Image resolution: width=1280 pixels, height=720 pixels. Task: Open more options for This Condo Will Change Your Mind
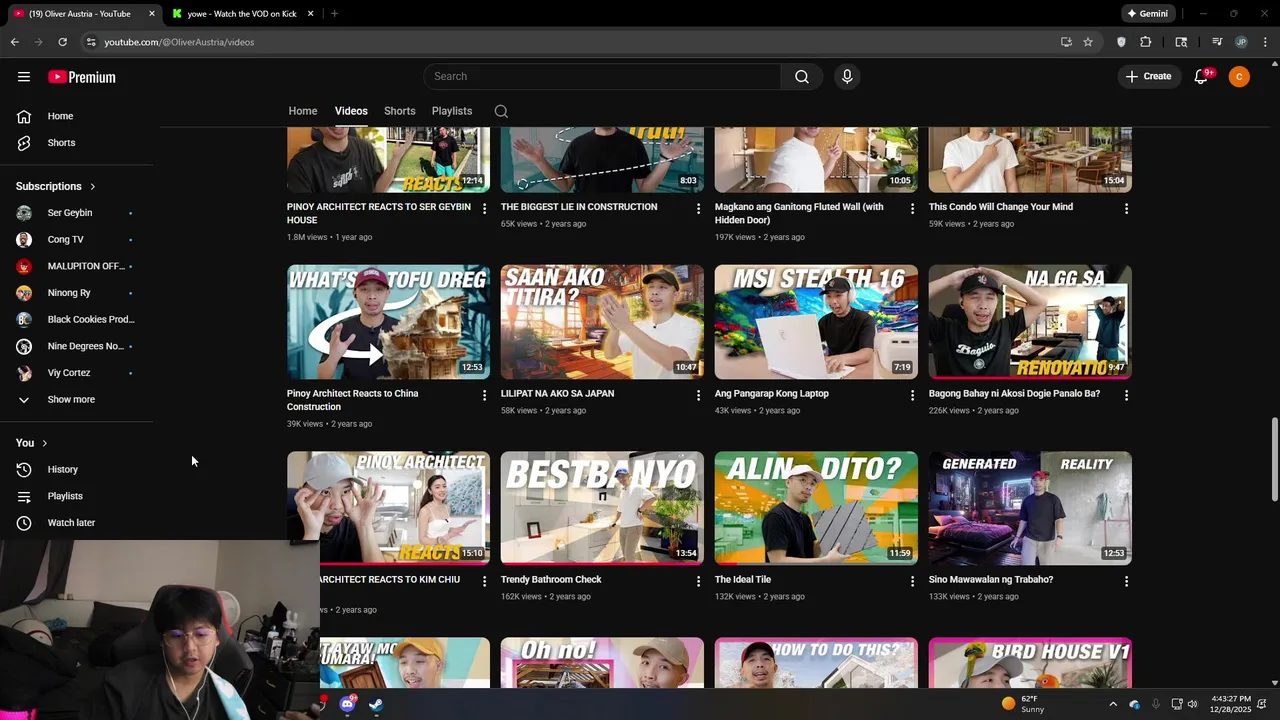coord(1126,209)
